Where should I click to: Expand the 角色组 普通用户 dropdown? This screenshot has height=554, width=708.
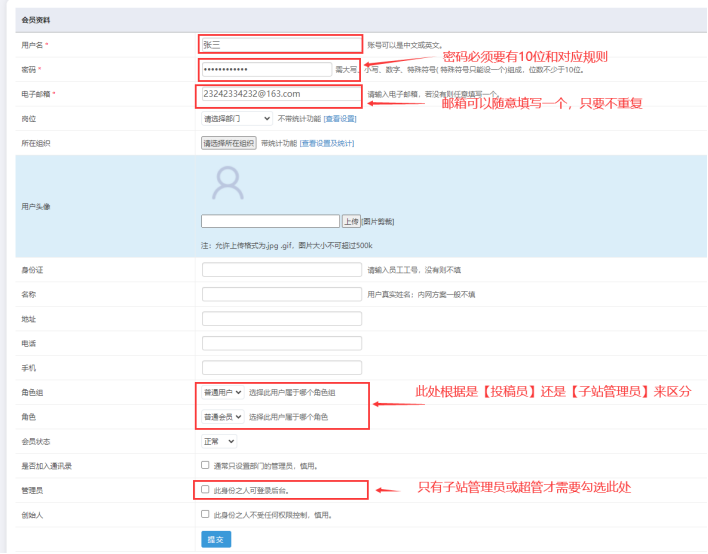[x=223, y=392]
